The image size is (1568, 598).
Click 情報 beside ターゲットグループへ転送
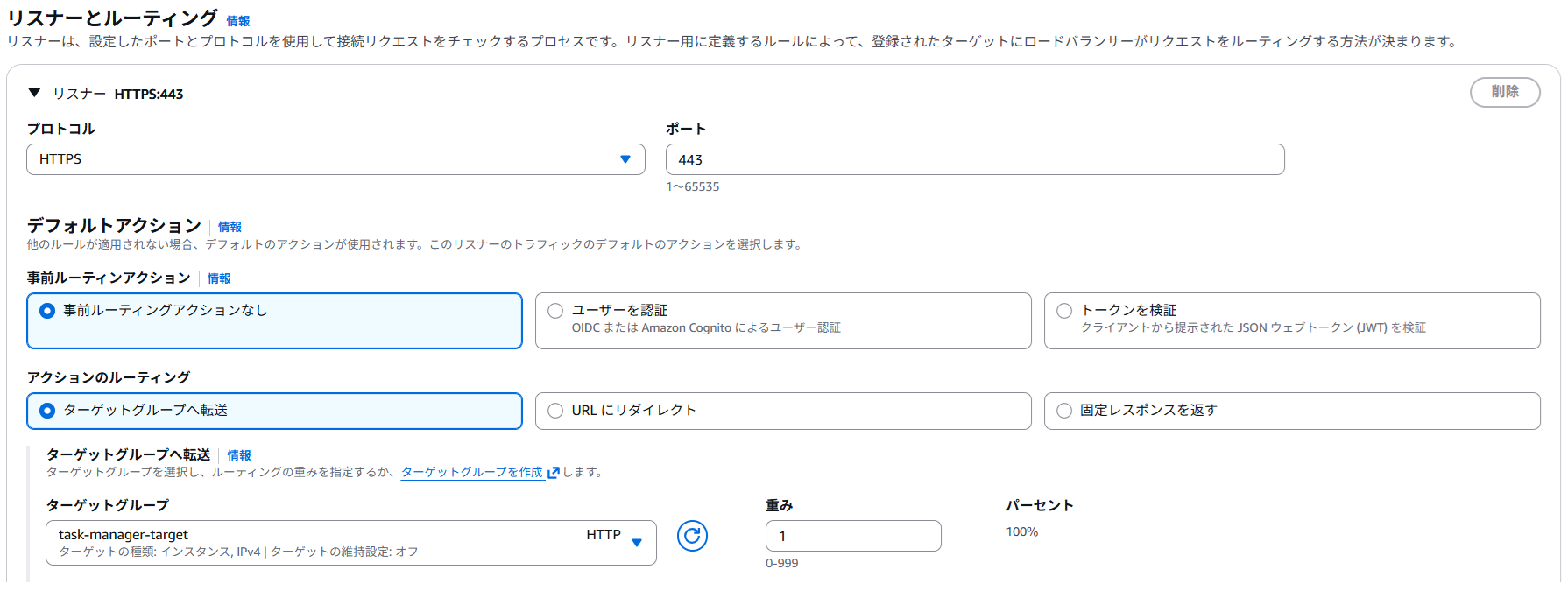coord(238,455)
